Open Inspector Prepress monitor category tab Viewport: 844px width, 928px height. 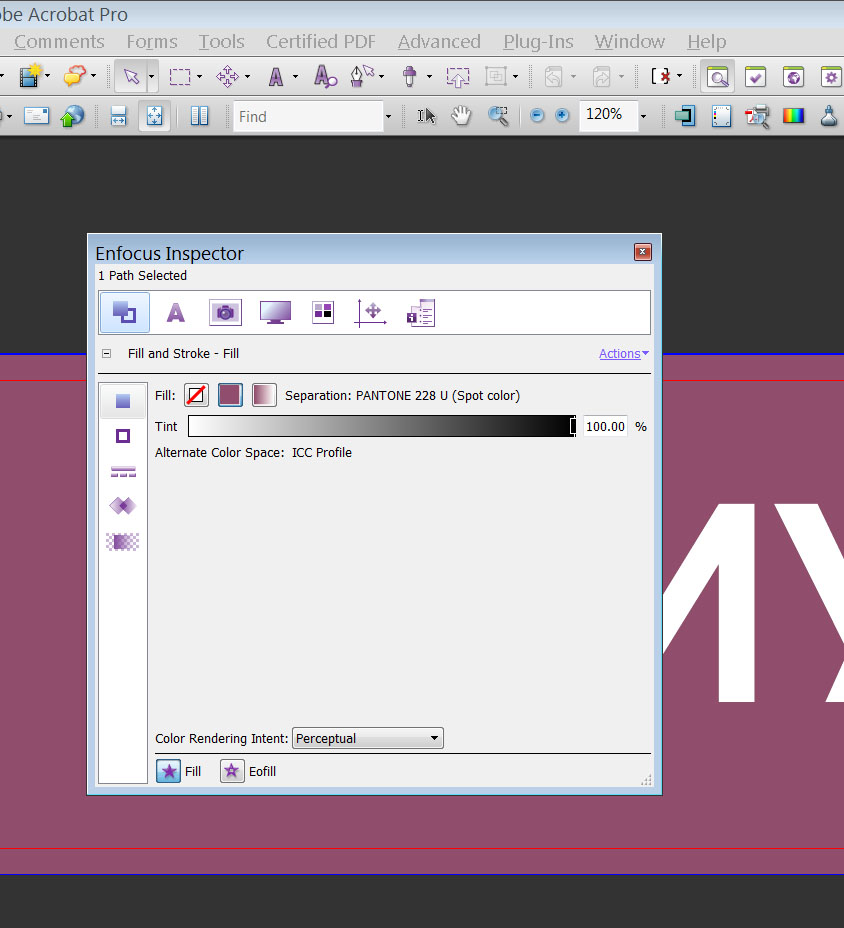(x=275, y=312)
